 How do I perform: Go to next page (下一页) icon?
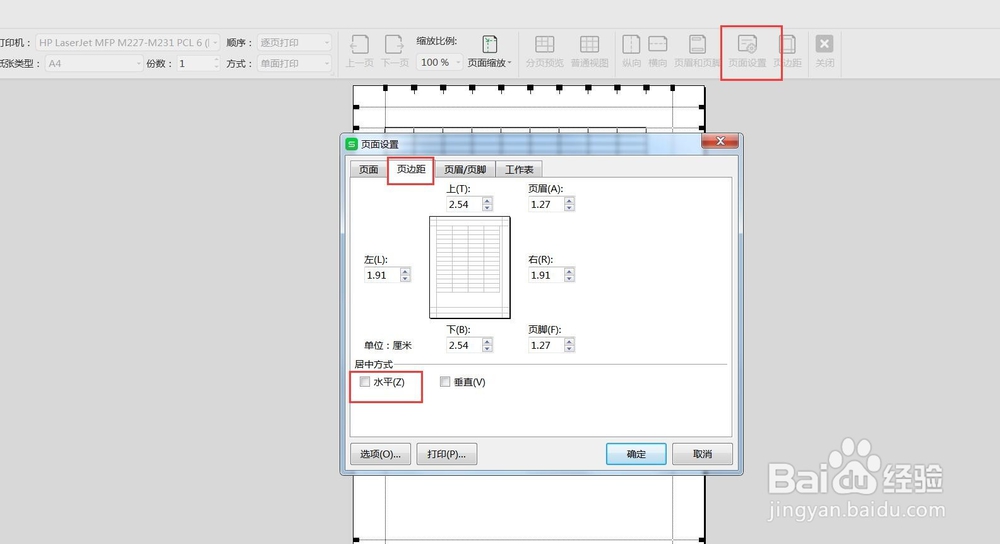click(394, 51)
